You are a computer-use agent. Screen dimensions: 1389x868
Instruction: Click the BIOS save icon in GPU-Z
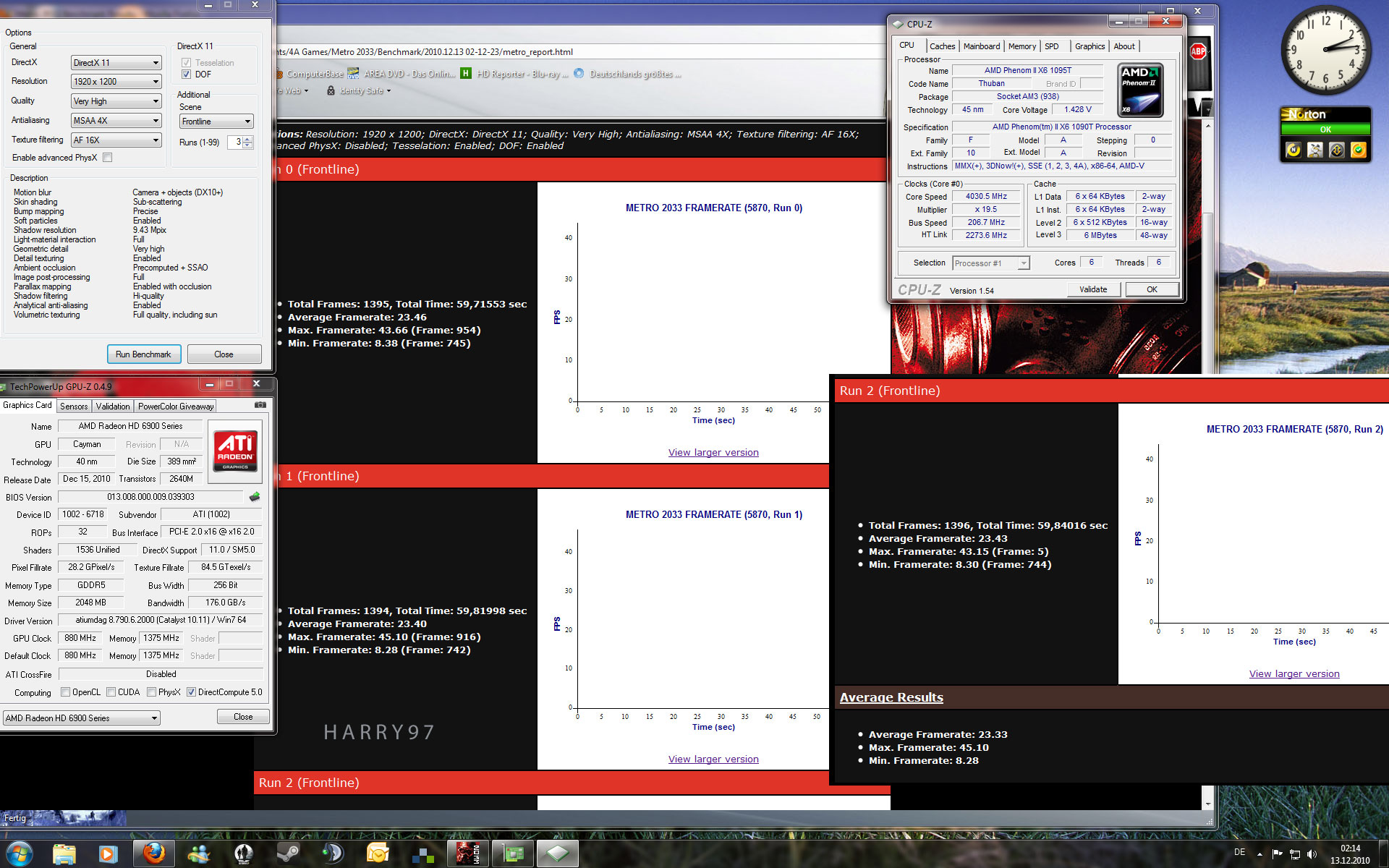click(x=255, y=497)
